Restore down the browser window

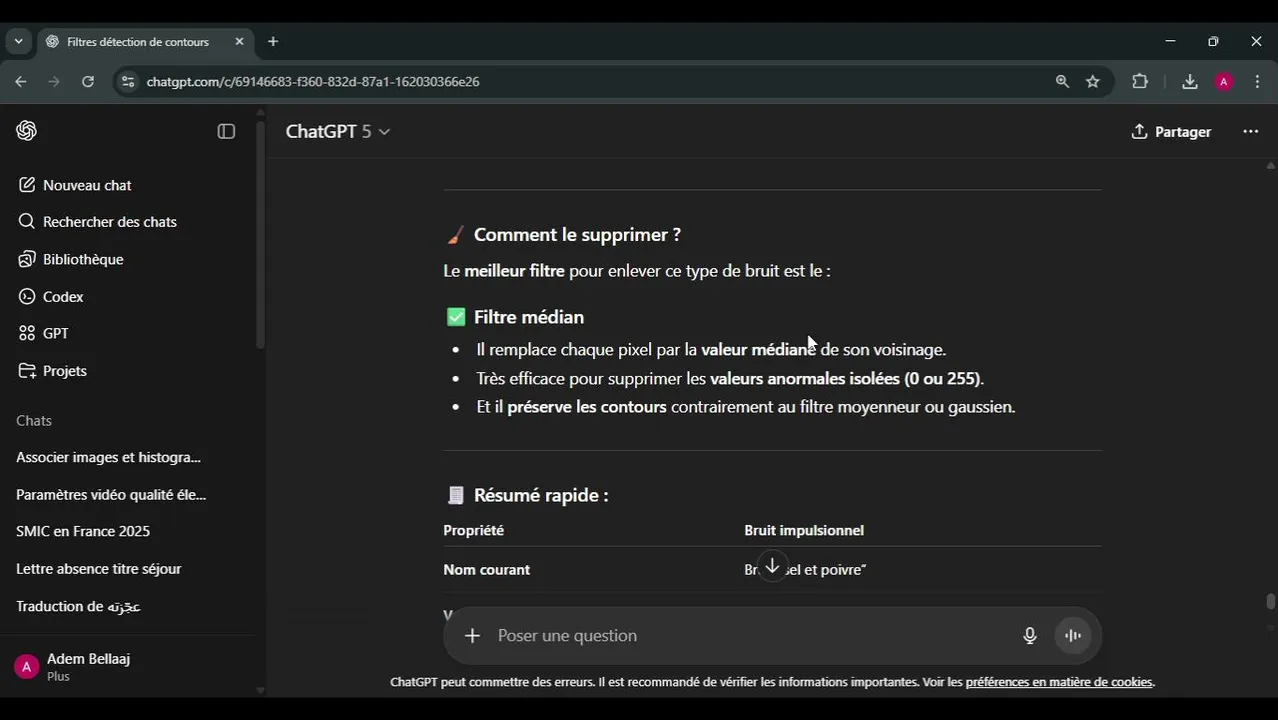[1213, 42]
